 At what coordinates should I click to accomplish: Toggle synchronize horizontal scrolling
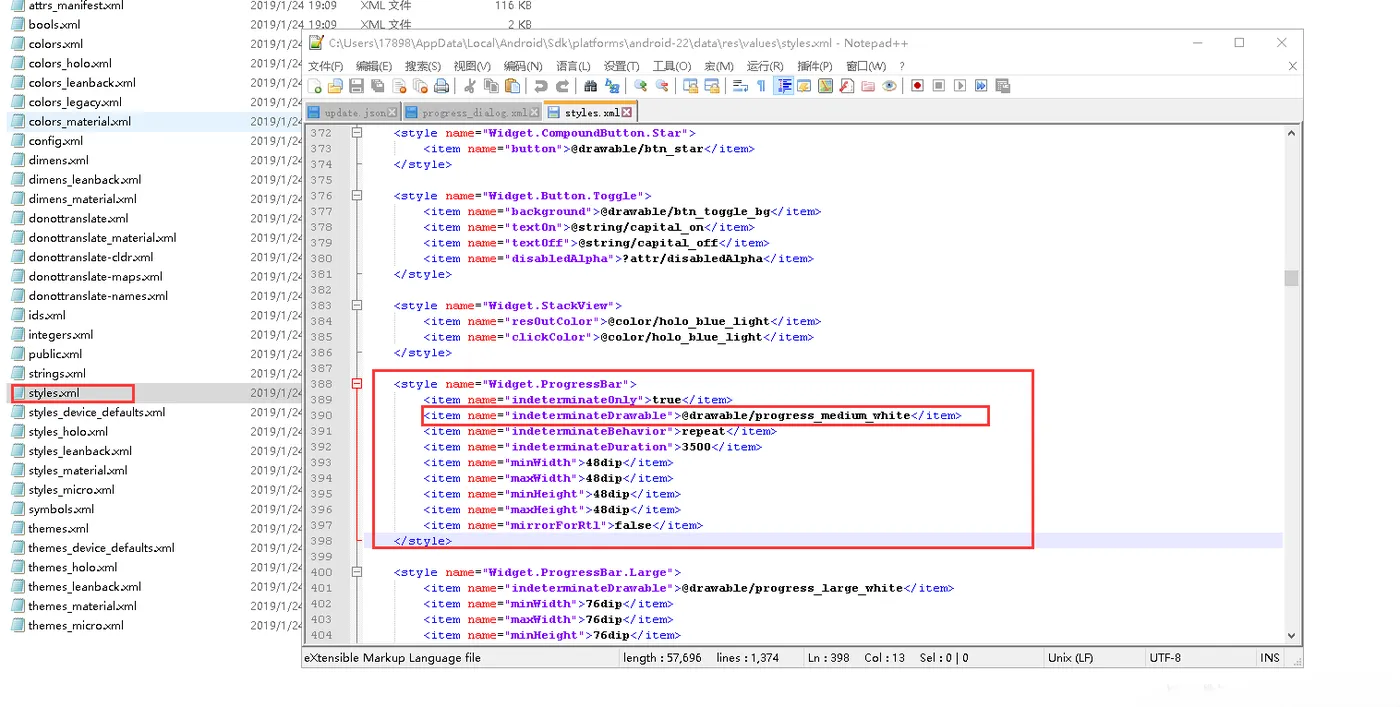[x=712, y=86]
